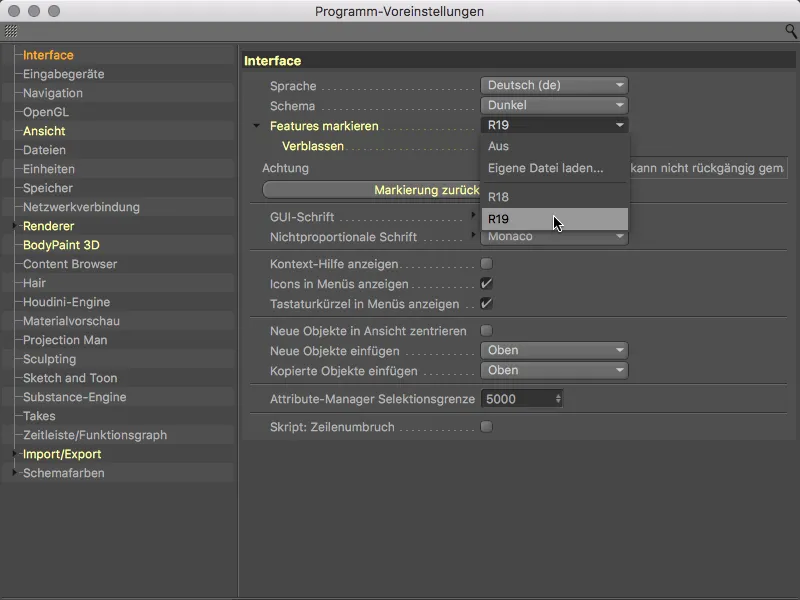Select Eigene Datei laden... option
Image resolution: width=800 pixels, height=600 pixels.
[x=555, y=168]
